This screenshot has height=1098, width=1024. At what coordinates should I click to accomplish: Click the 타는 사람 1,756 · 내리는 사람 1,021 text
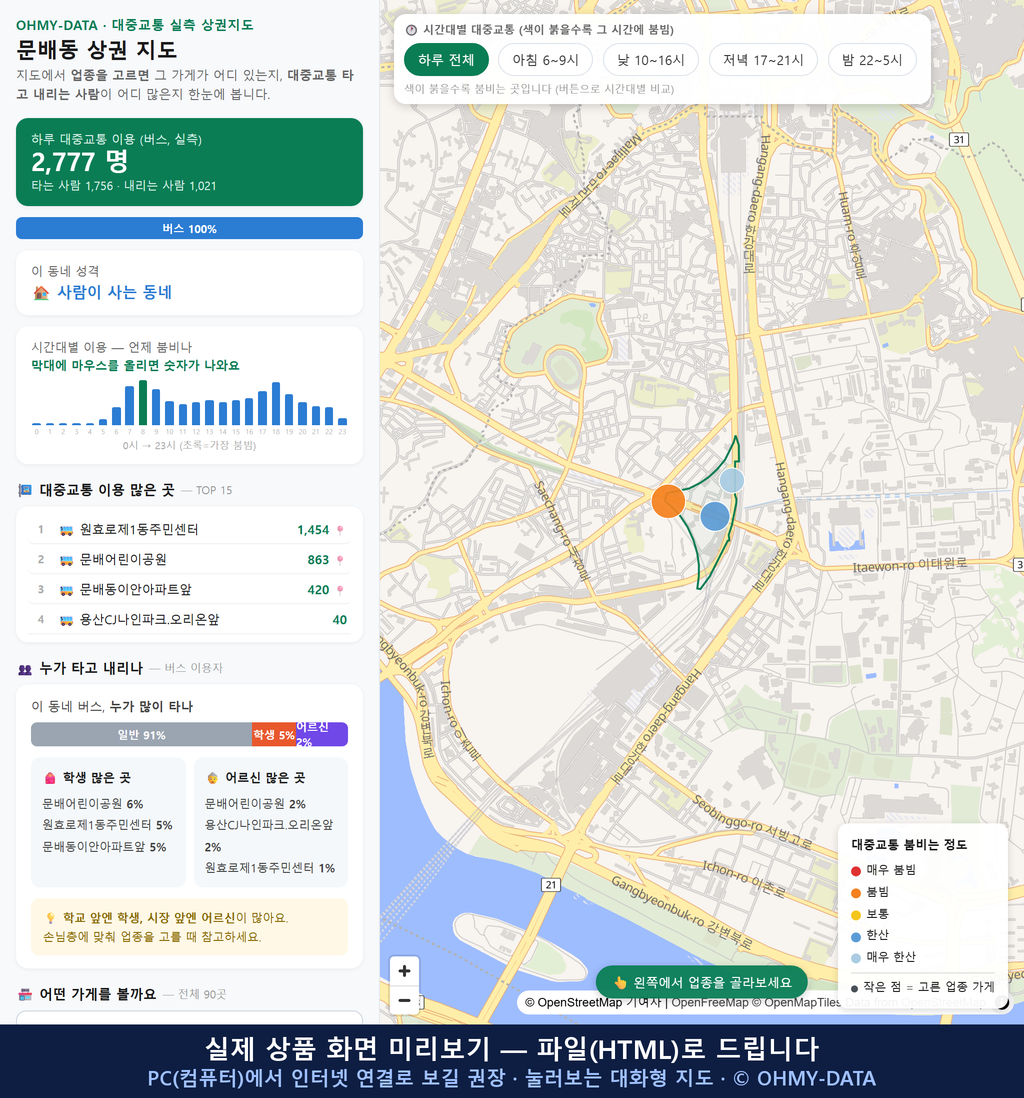[124, 186]
